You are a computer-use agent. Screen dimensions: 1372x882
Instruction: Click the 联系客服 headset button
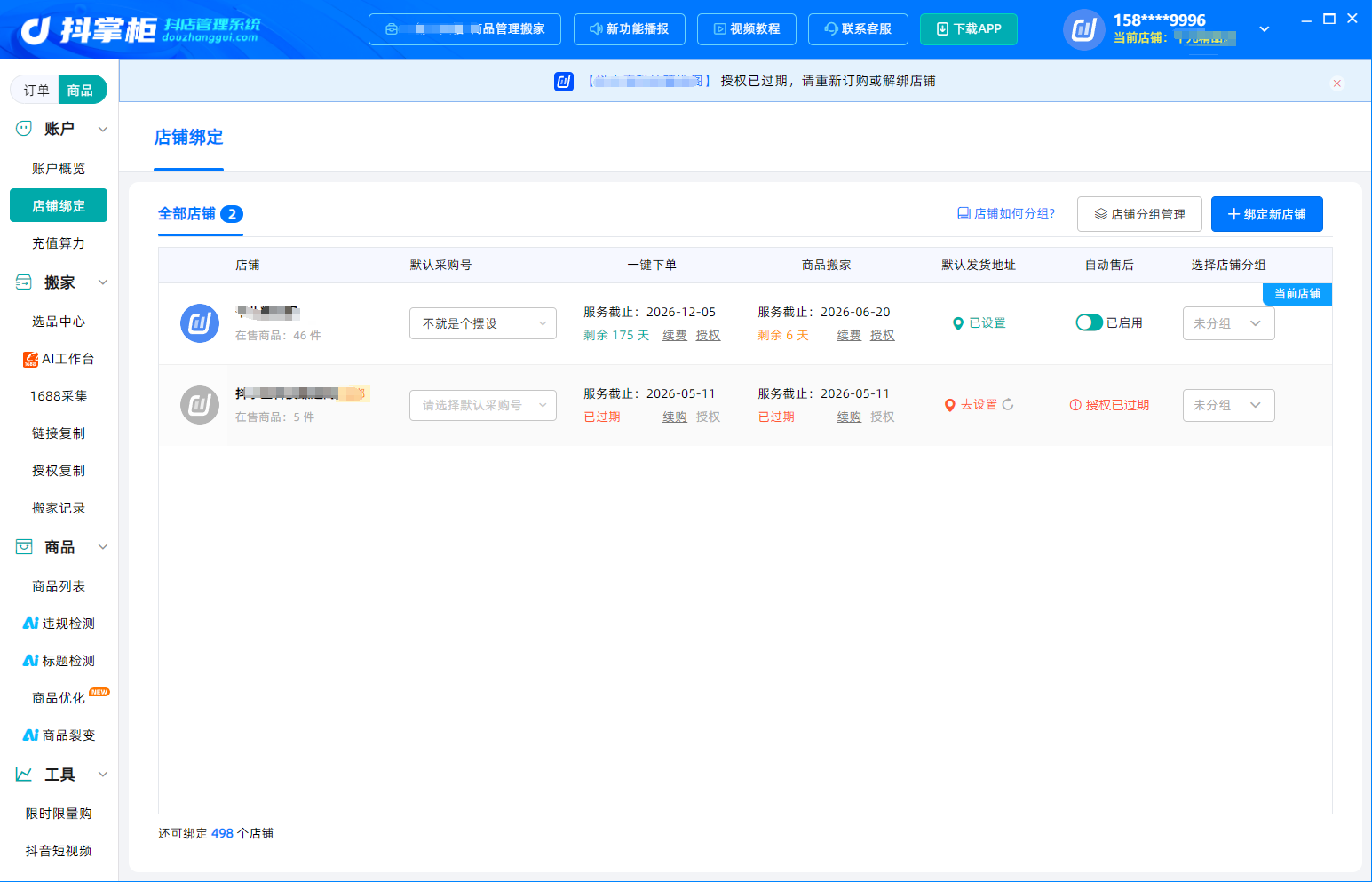pos(858,29)
